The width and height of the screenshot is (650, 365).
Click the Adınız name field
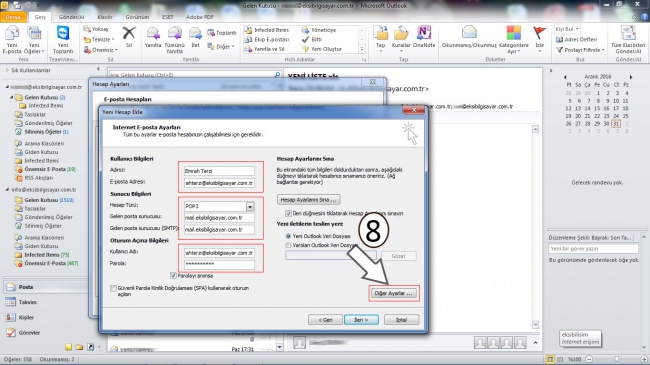click(219, 171)
